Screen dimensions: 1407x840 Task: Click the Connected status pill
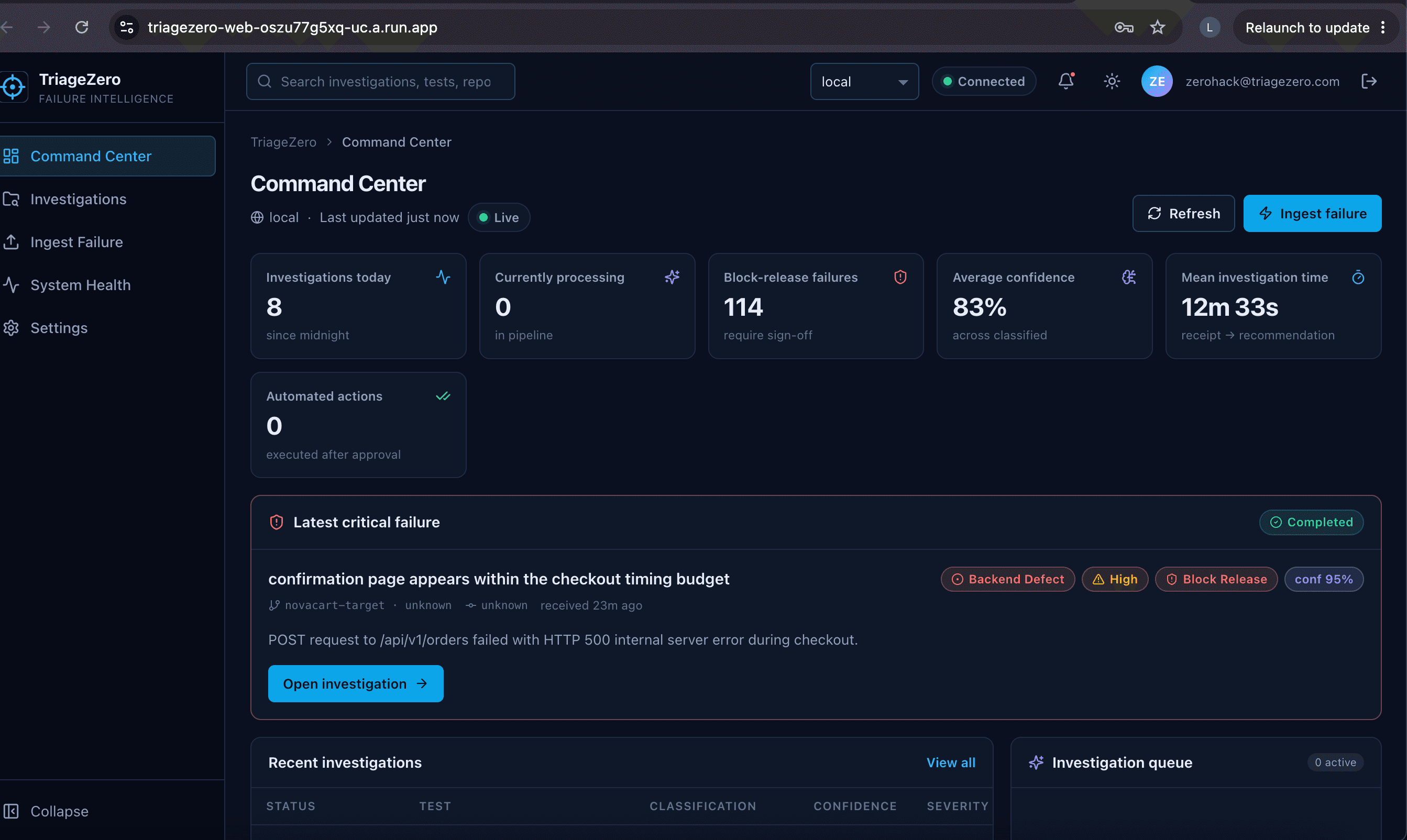pyautogui.click(x=983, y=82)
